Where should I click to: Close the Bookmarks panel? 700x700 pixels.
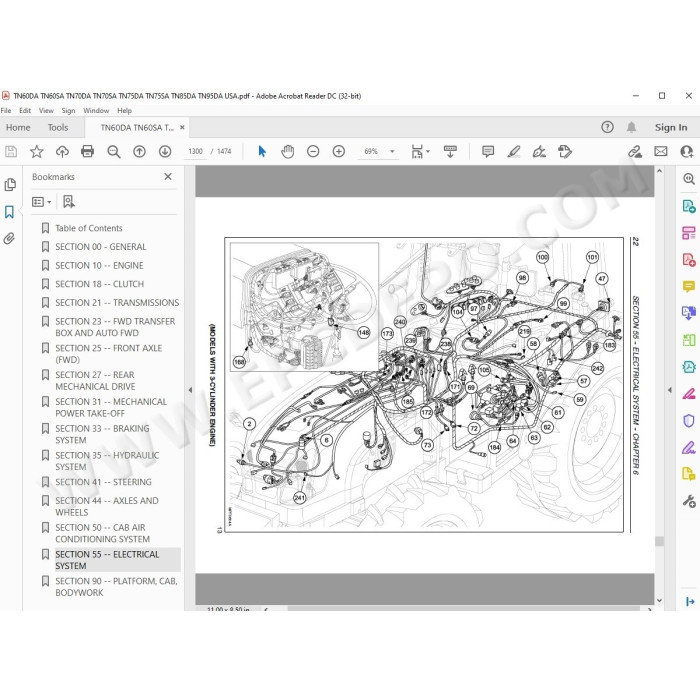pos(168,176)
